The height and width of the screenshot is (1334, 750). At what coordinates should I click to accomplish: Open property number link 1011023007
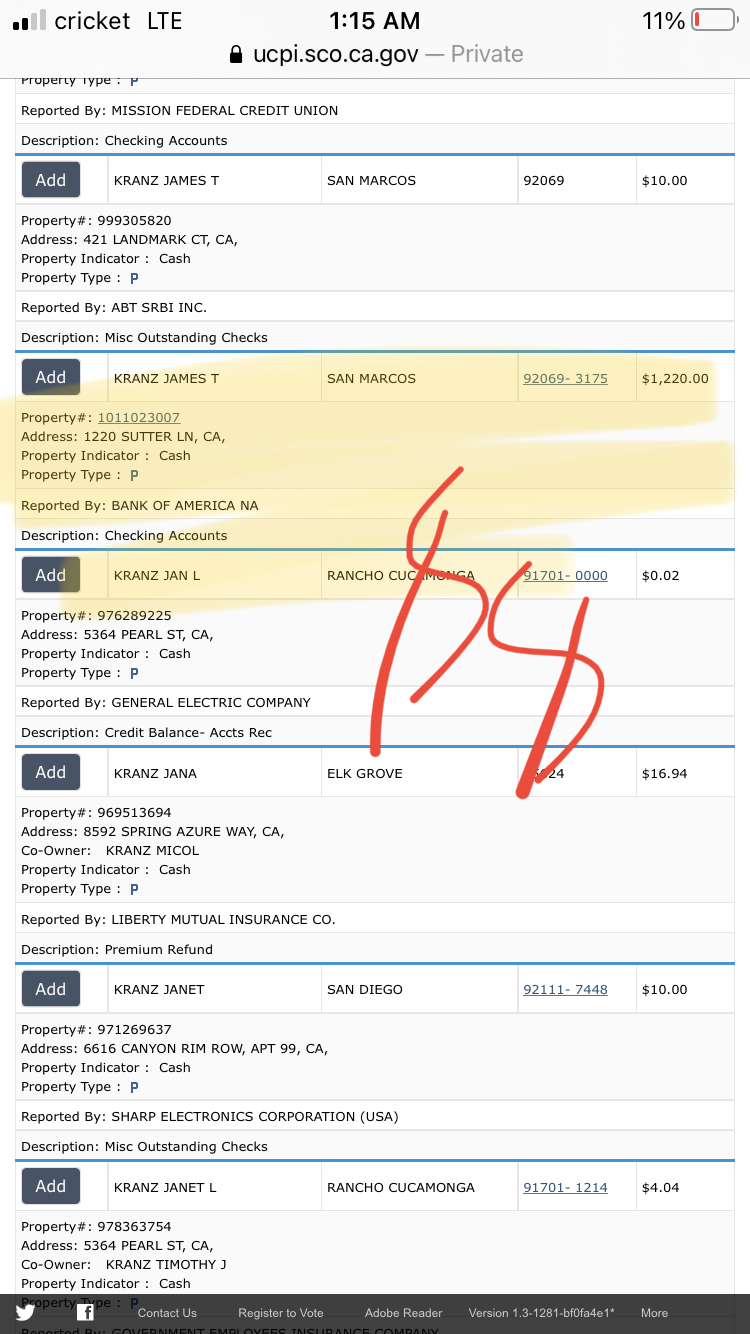pos(139,418)
